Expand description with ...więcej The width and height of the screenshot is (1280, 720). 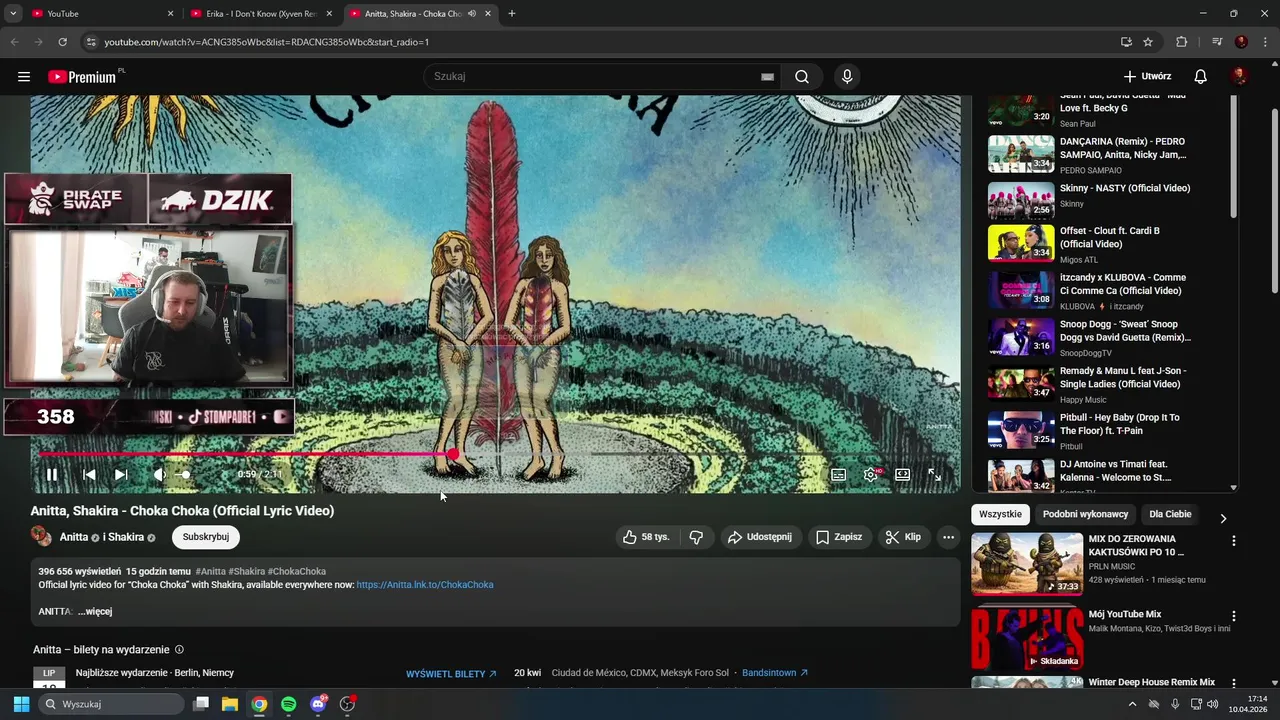95,611
